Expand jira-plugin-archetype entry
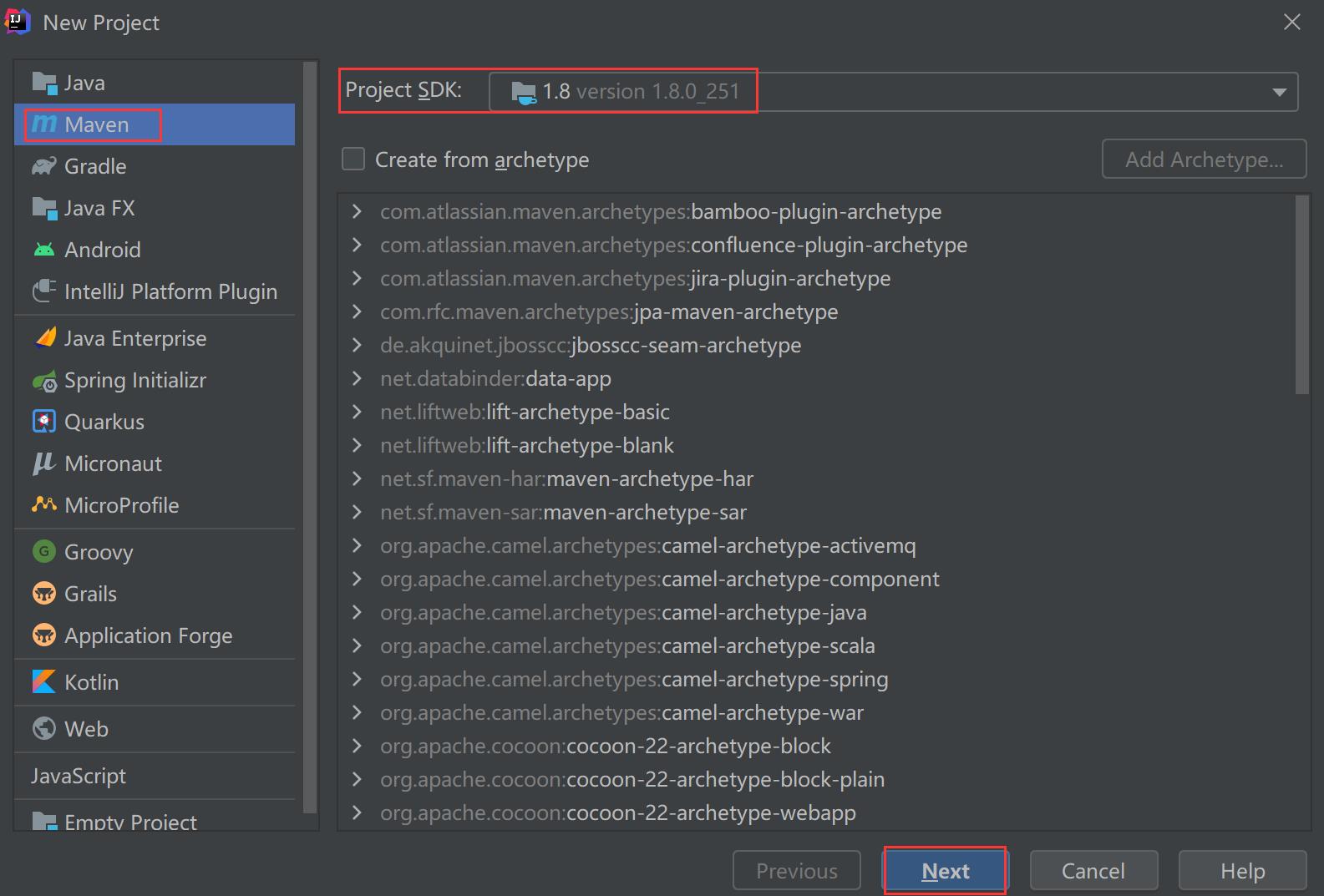Image resolution: width=1324 pixels, height=896 pixels. click(358, 278)
